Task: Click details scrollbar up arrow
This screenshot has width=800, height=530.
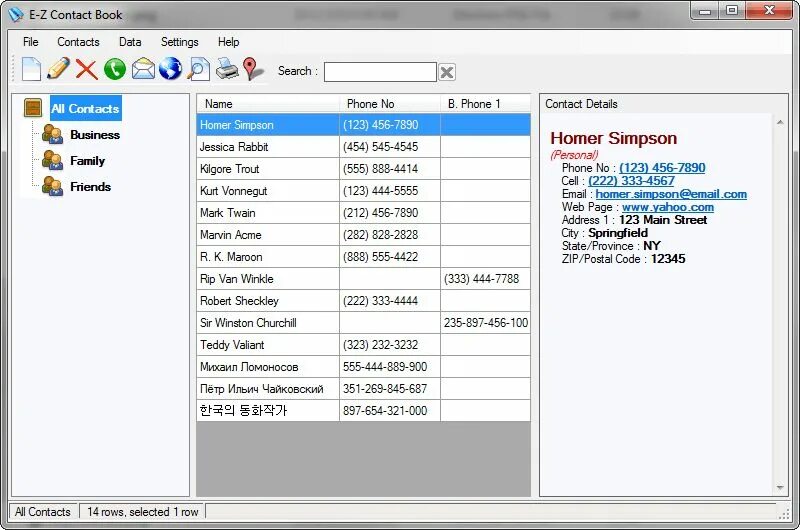Action: click(780, 122)
